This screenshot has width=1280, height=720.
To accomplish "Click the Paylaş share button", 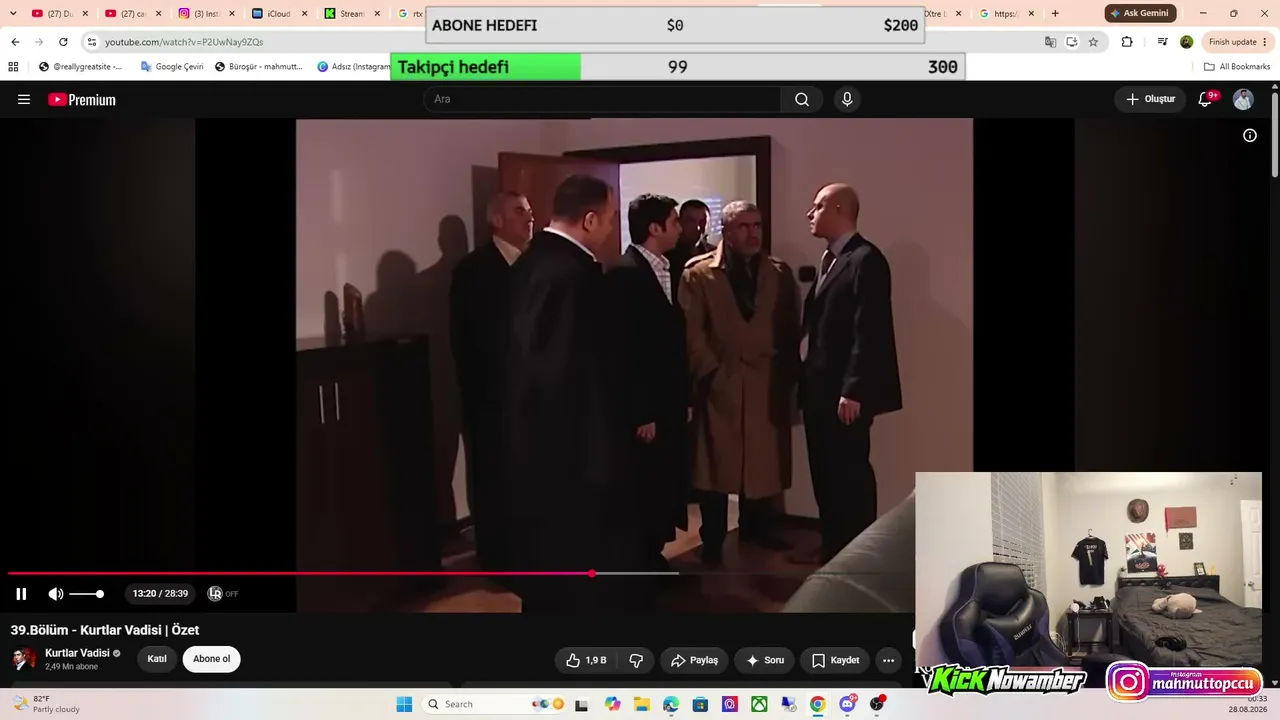I will coord(694,660).
